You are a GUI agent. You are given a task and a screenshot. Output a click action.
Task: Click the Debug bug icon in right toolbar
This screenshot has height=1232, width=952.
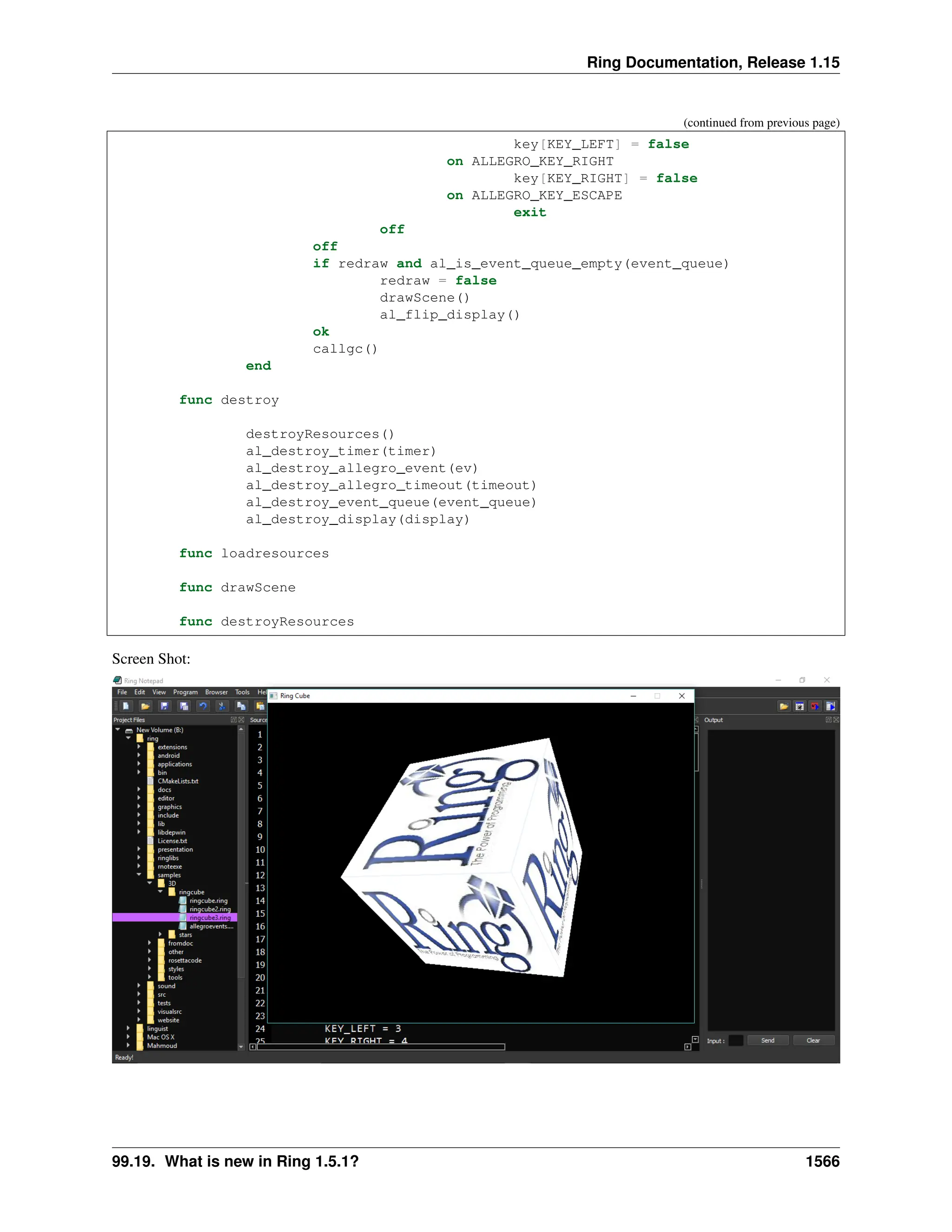tap(800, 706)
